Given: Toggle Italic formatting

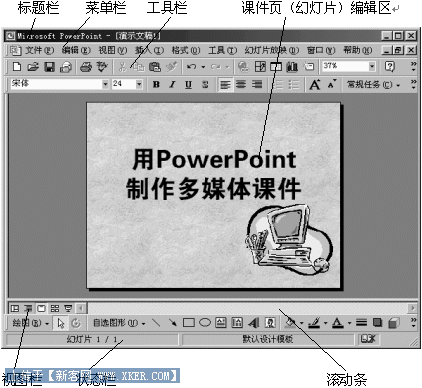Looking at the screenshot, I should pyautogui.click(x=172, y=85).
